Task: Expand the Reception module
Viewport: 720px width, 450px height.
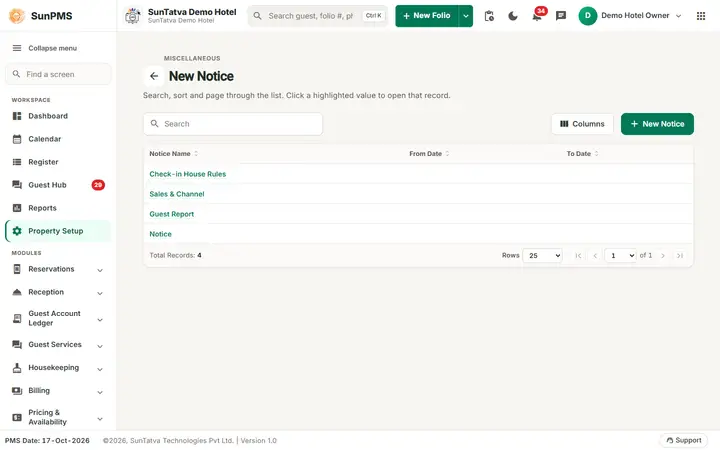Action: click(100, 293)
